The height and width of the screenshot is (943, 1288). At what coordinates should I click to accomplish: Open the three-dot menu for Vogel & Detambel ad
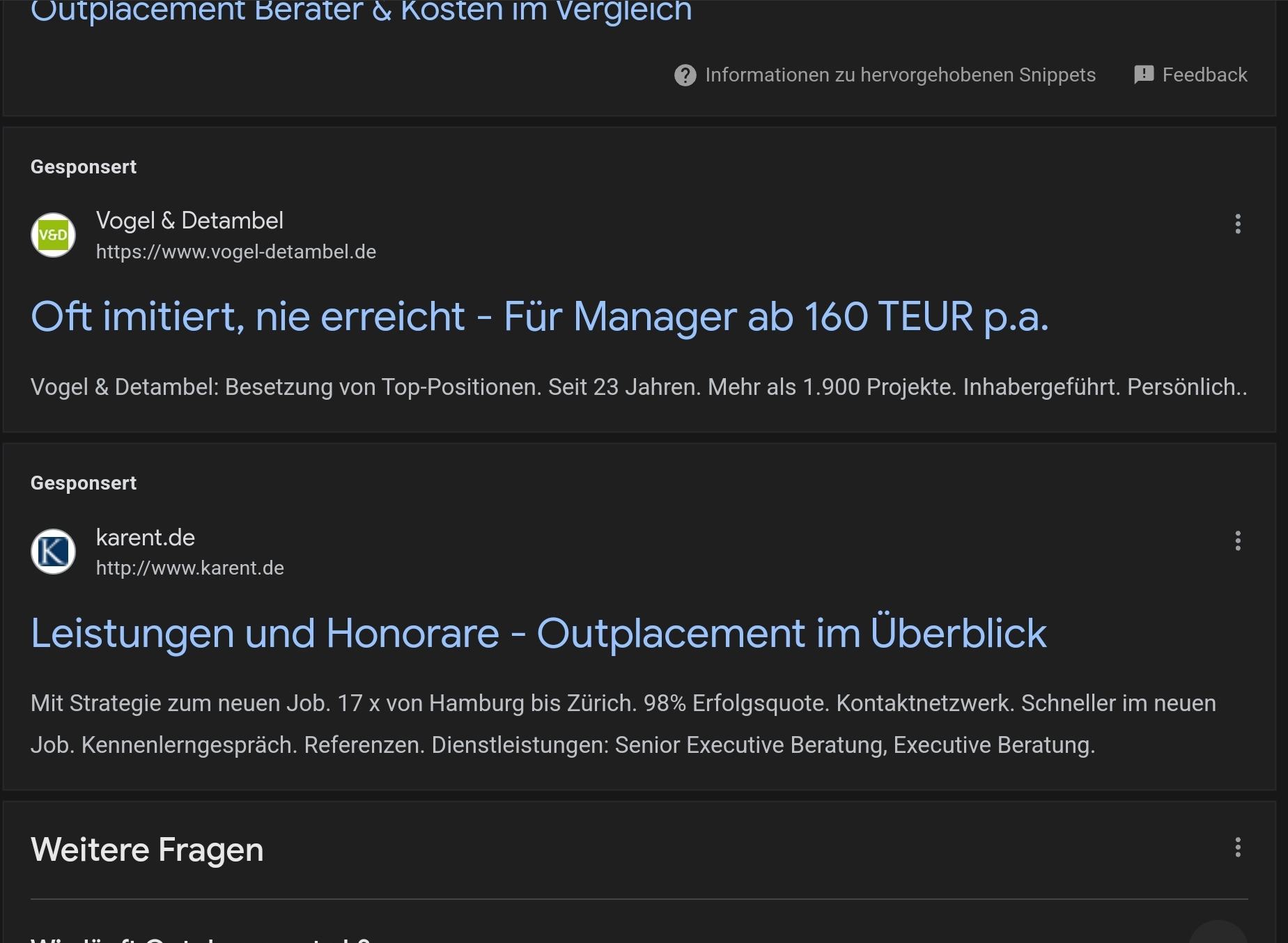1238,224
